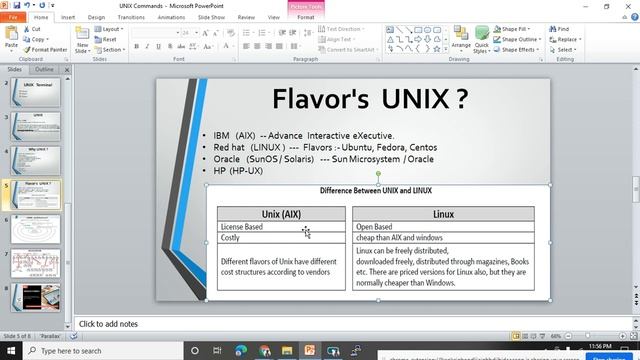Click the zoom in plus button
The height and width of the screenshot is (360, 640).
(x=622, y=336)
